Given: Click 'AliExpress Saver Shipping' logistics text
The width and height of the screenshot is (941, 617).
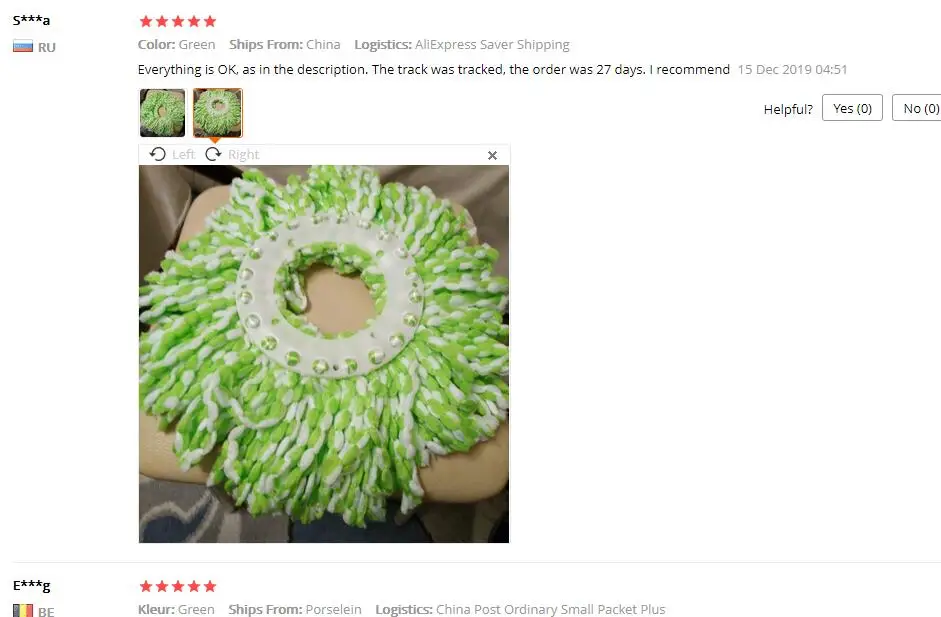Looking at the screenshot, I should [x=492, y=44].
